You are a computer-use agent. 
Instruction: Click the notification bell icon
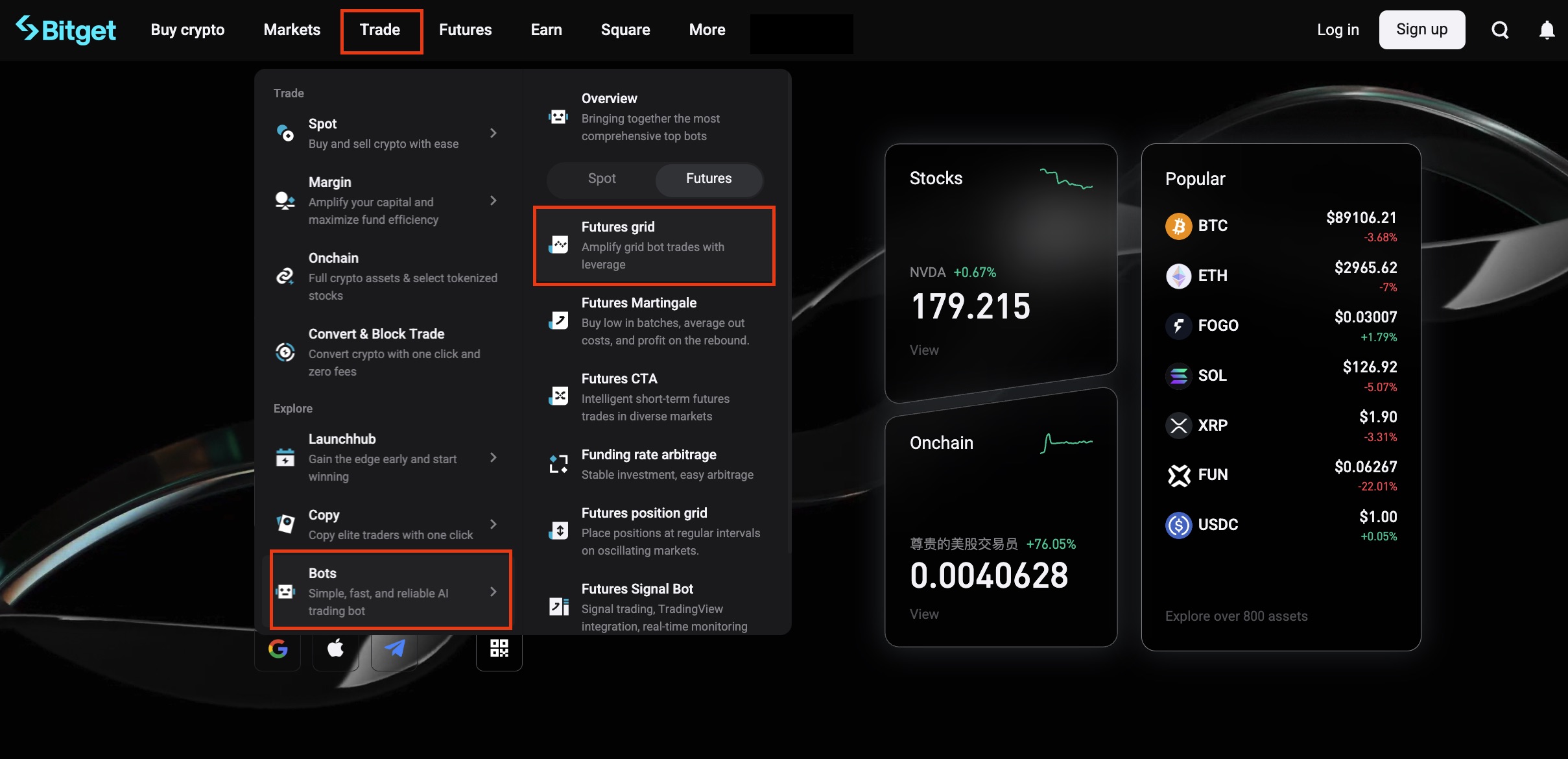[x=1546, y=29]
